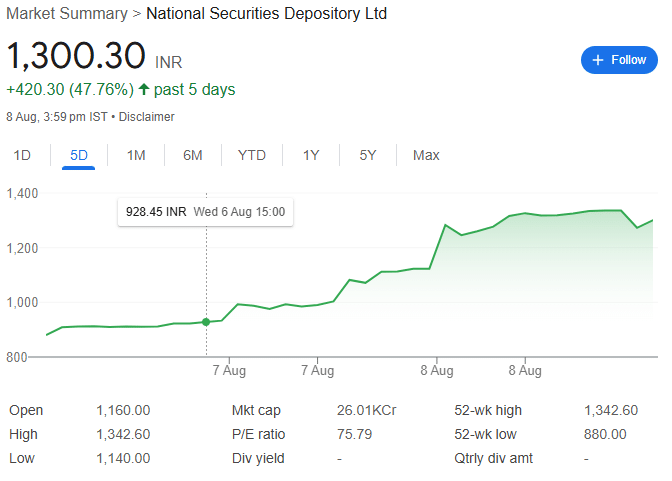Click the 52-wk low value 880.00
This screenshot has height=481, width=672.
coord(605,434)
